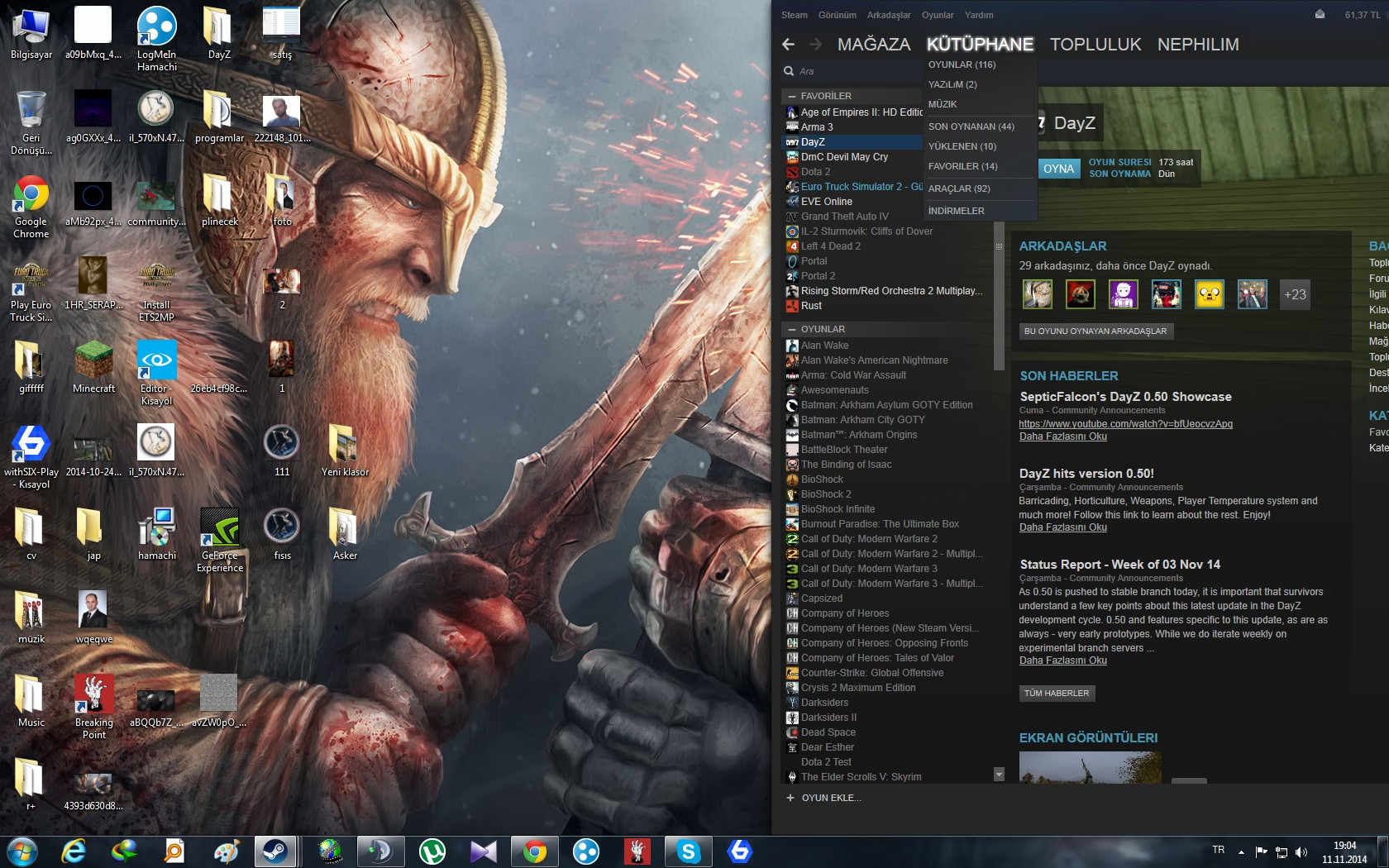Select the Minecraft desktop icon
The height and width of the screenshot is (868, 1389).
[94, 367]
